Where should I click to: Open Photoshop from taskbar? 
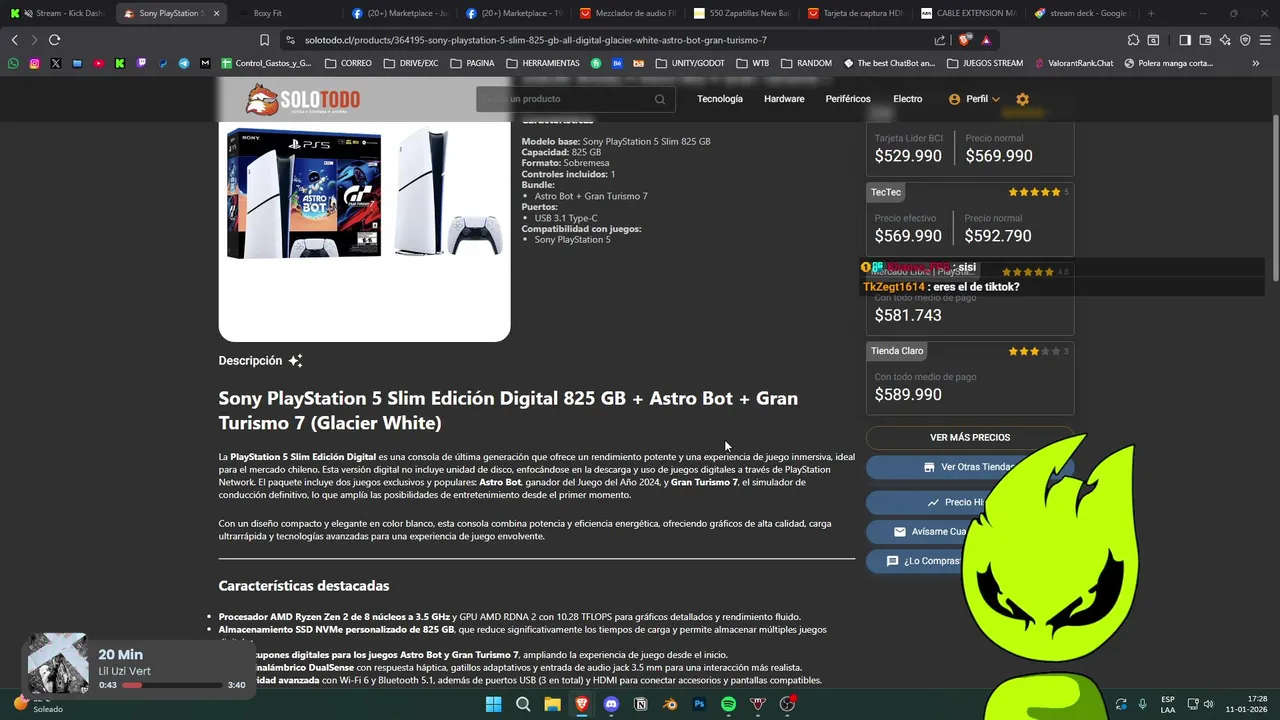point(699,704)
